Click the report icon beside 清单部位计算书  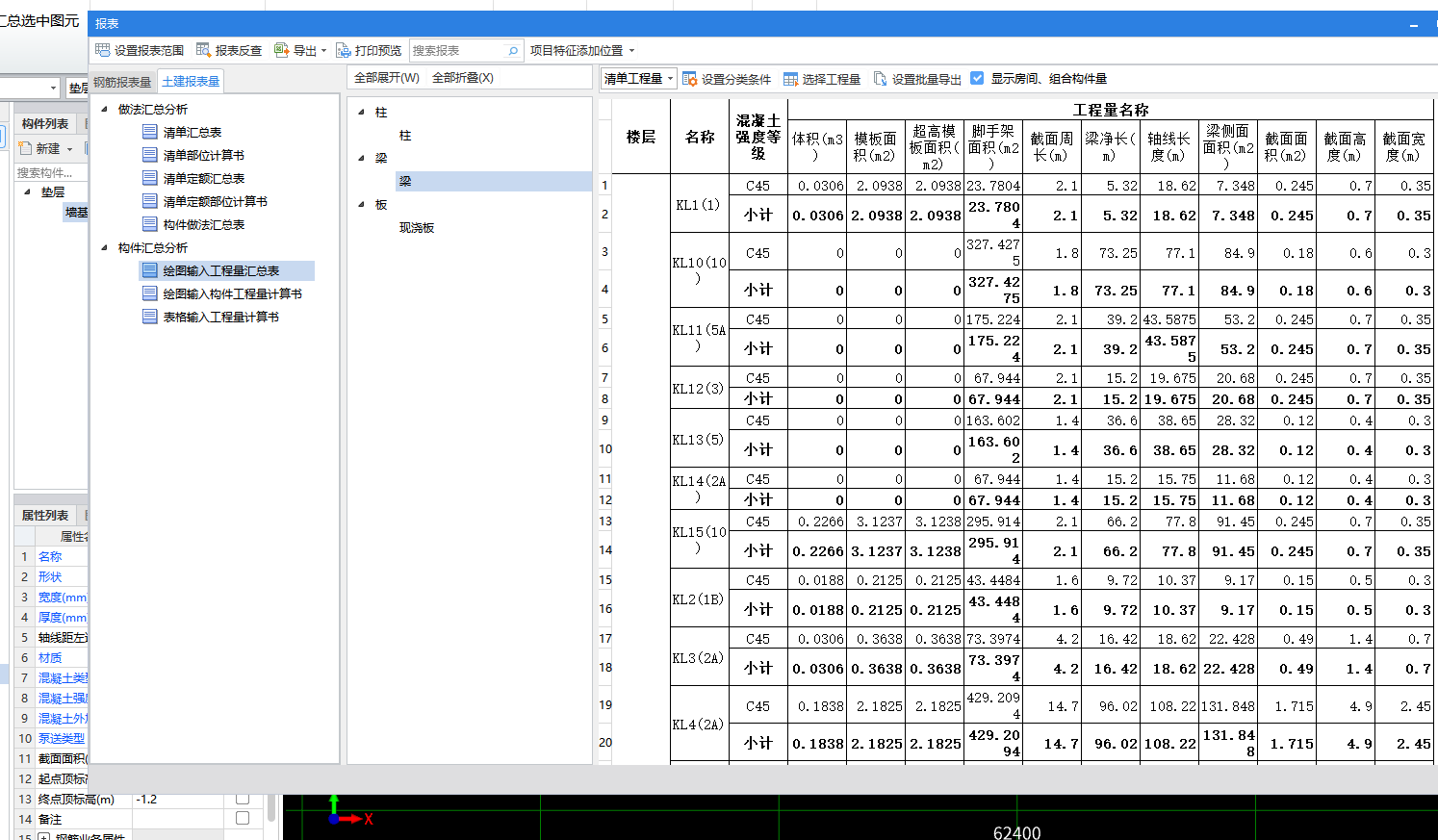[x=149, y=155]
